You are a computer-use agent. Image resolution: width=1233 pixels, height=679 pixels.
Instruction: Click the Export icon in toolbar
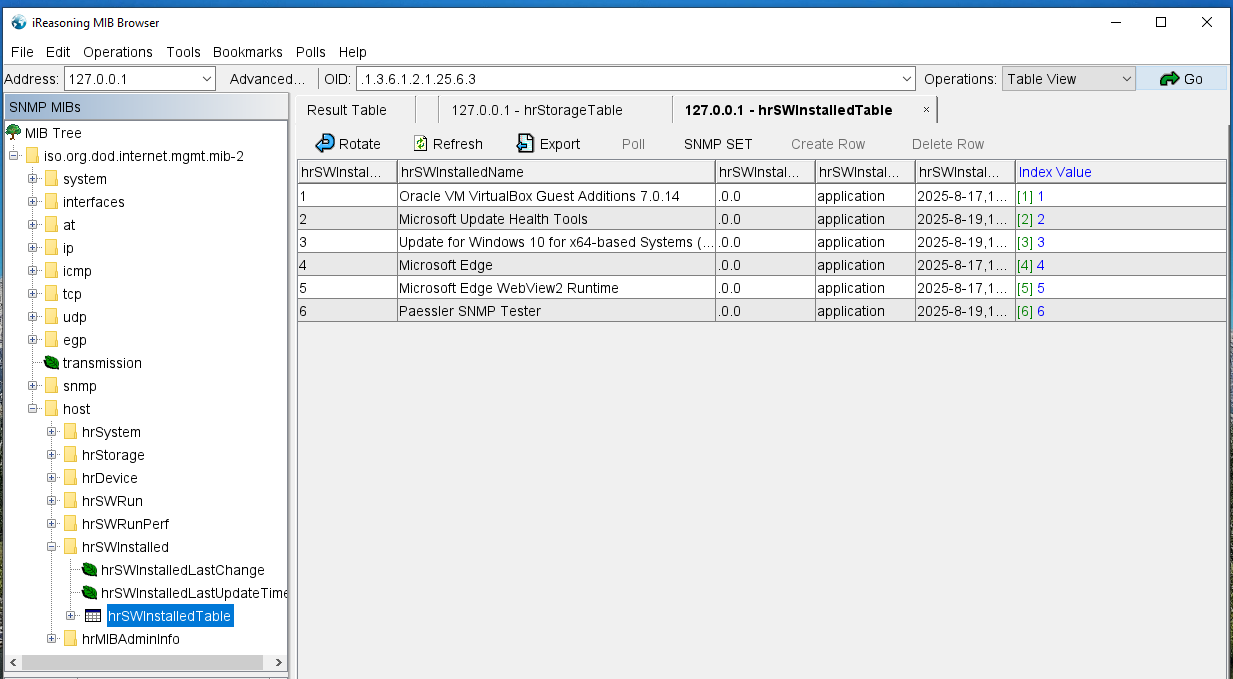(525, 144)
